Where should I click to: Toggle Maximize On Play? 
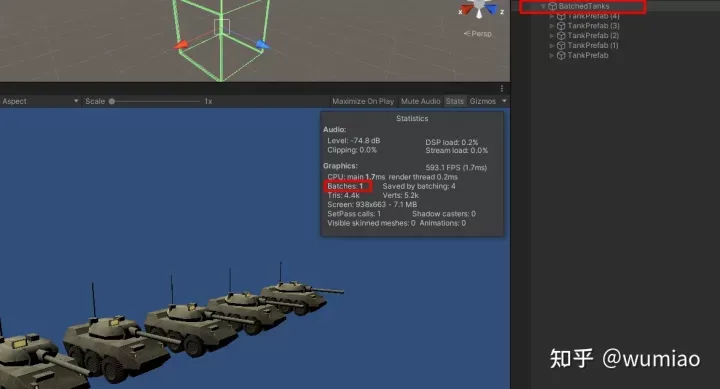point(363,101)
